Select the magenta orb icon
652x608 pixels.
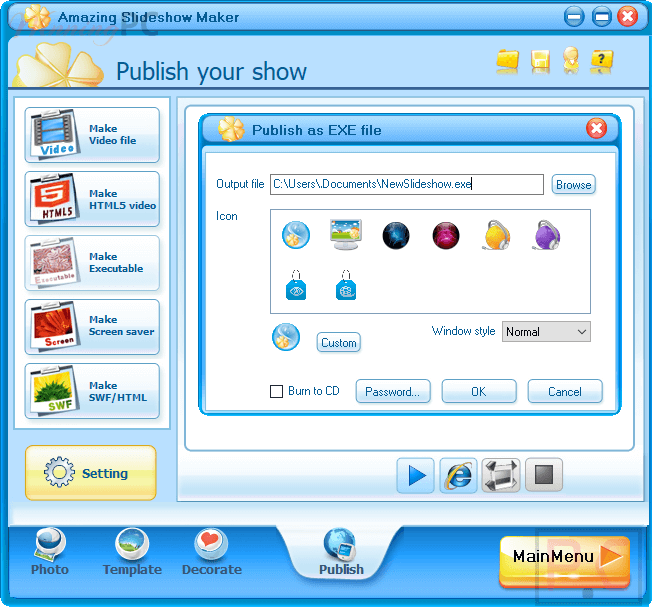(446, 235)
